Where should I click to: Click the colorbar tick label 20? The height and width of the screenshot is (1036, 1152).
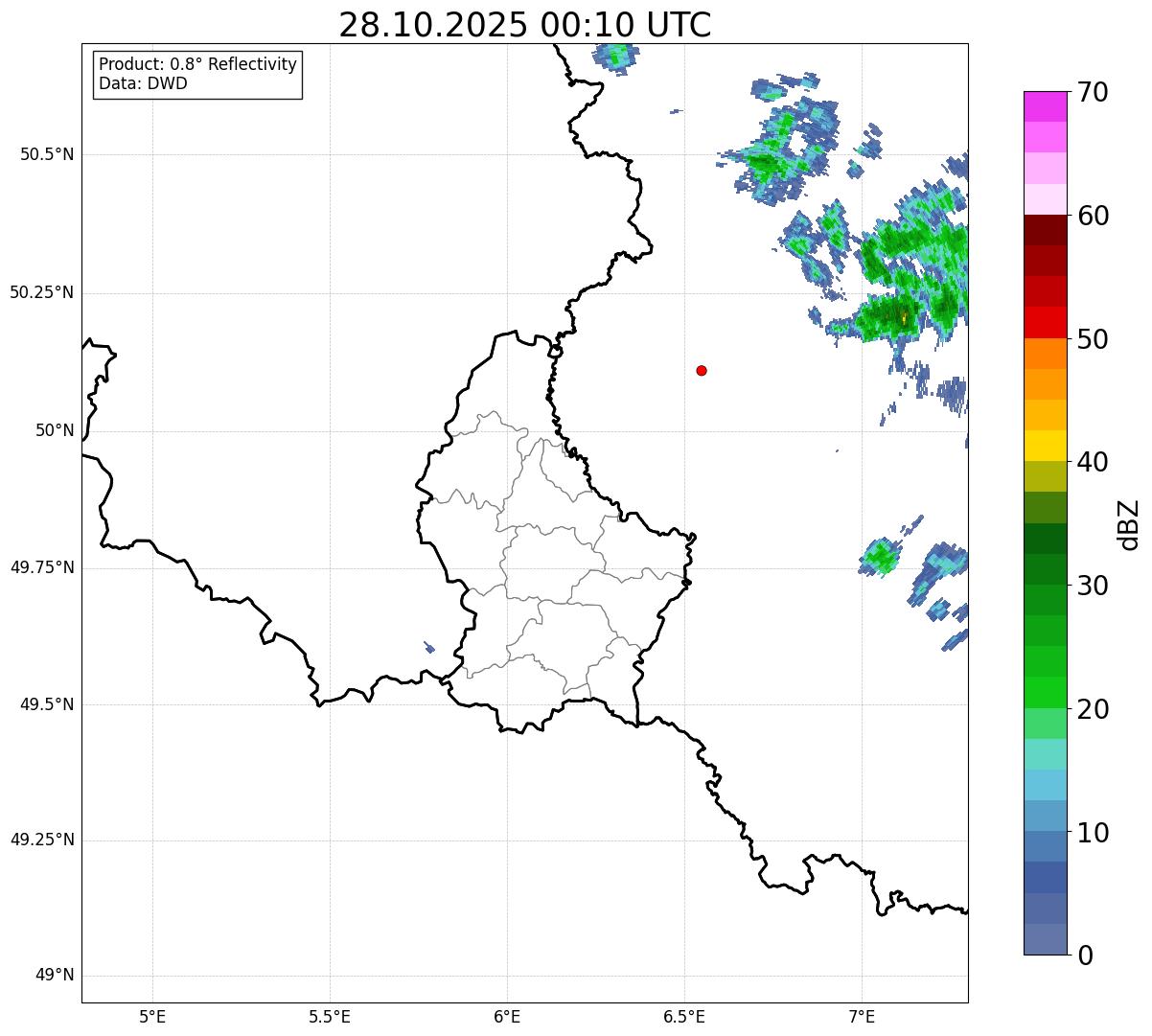click(x=1093, y=709)
